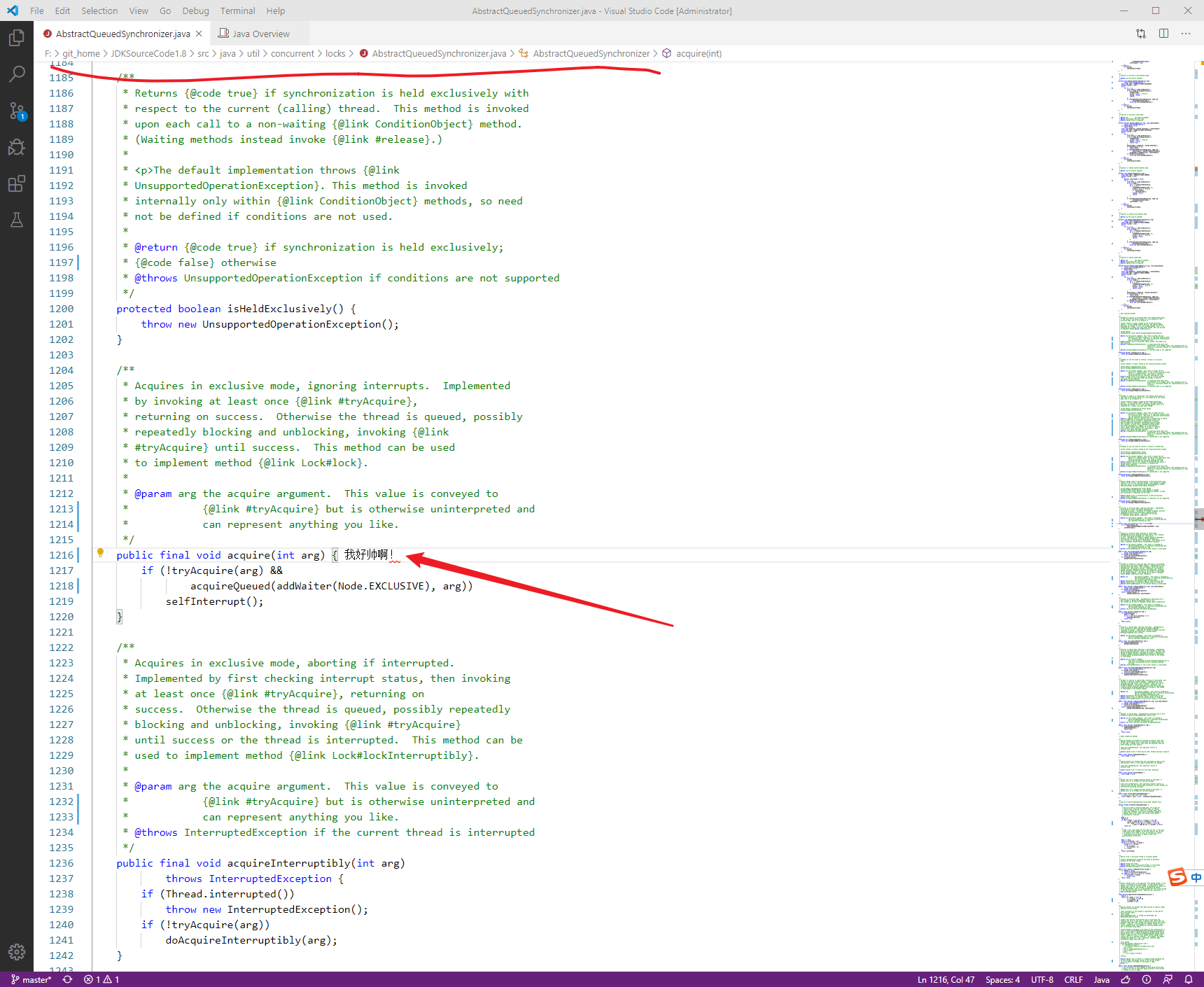Click CRLF line ending selector
Screen dimensions: 1204x987
pos(1074,979)
